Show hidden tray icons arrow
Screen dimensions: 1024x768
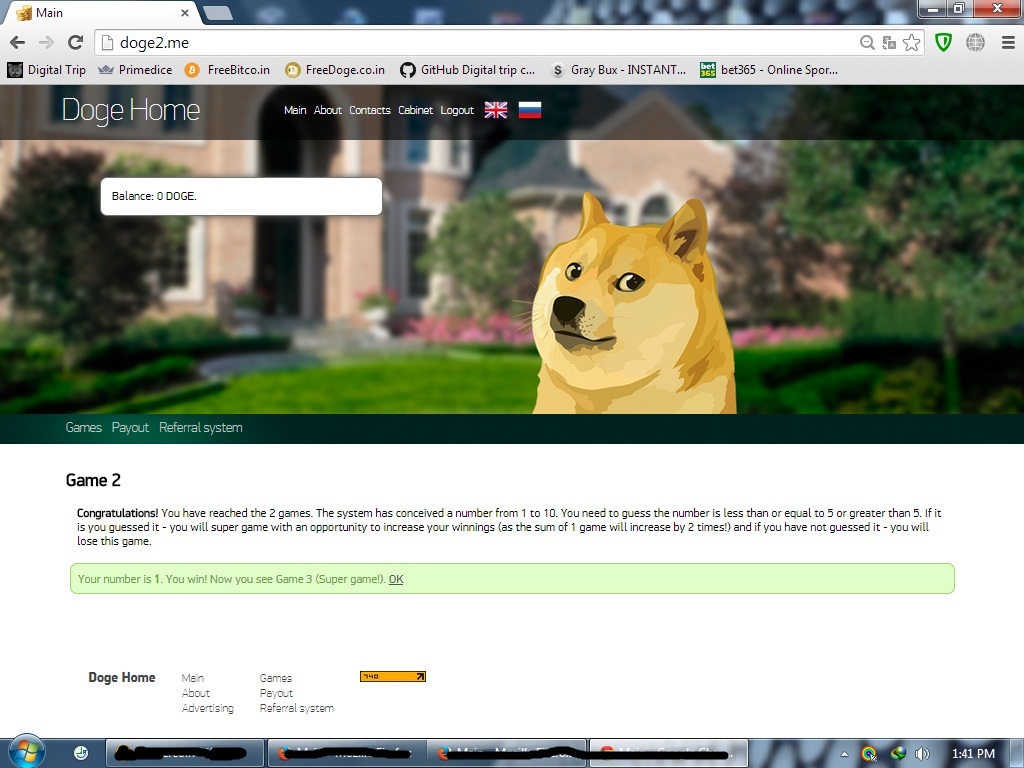tap(844, 754)
